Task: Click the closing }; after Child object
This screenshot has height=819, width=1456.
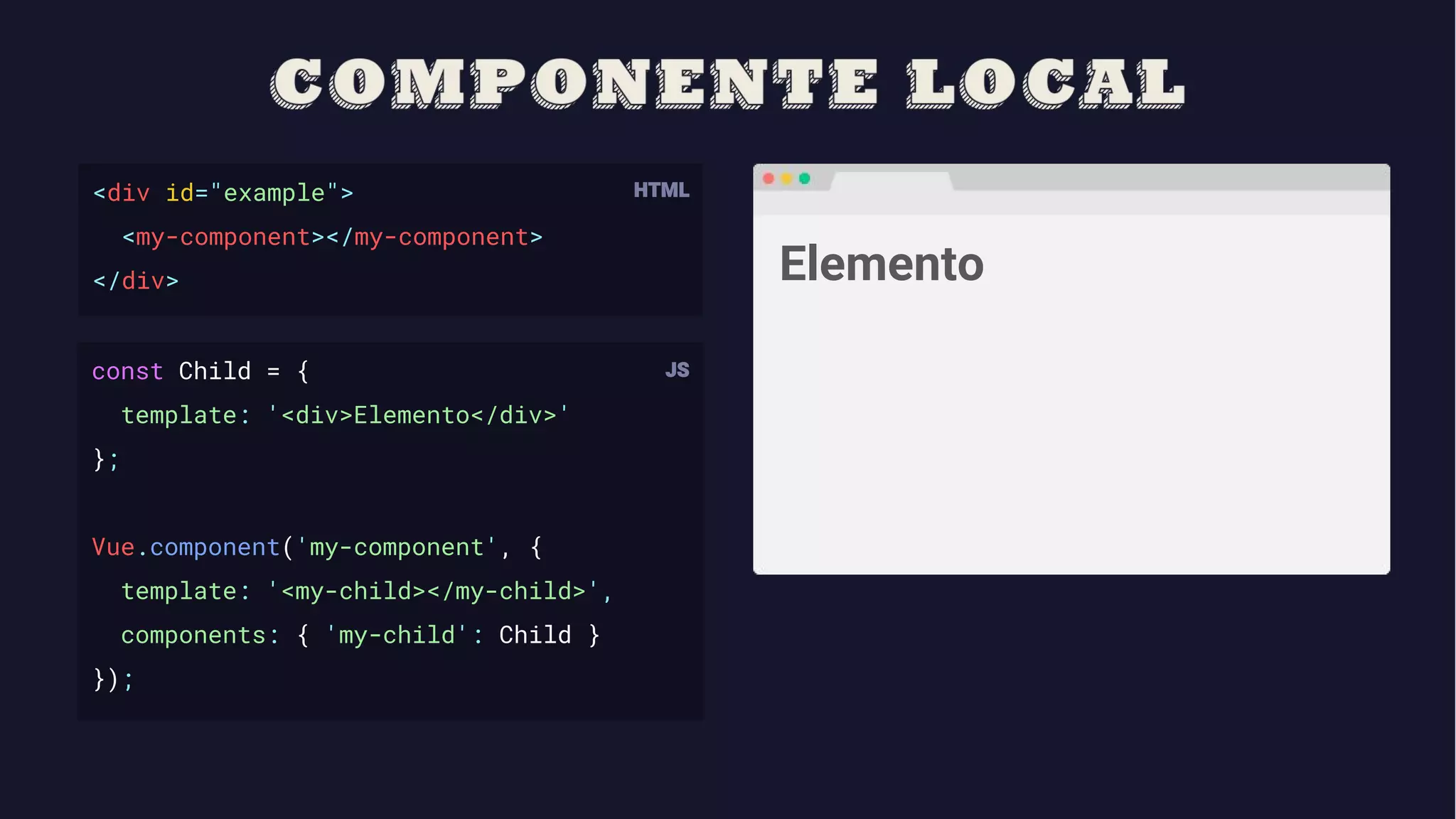Action: [106, 459]
